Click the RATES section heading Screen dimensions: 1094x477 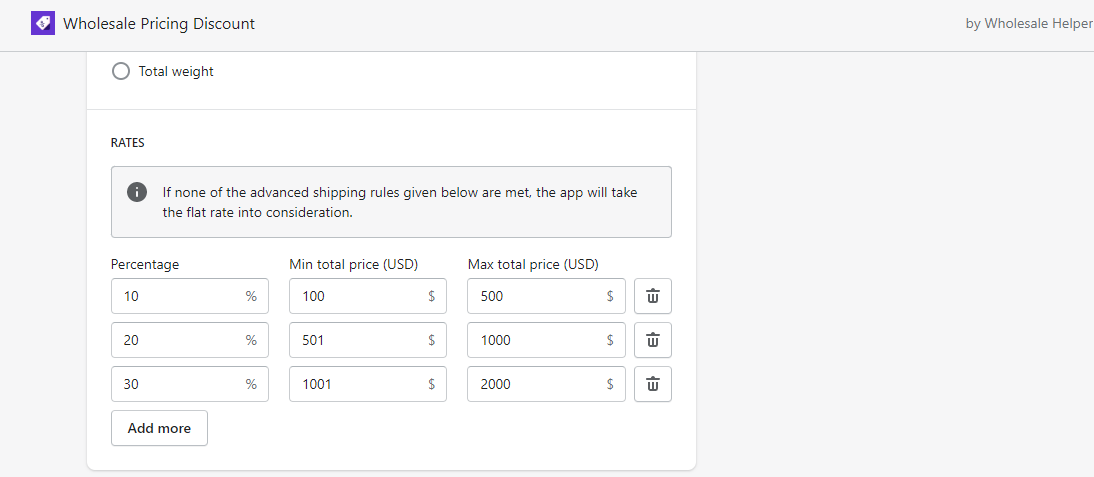[128, 143]
